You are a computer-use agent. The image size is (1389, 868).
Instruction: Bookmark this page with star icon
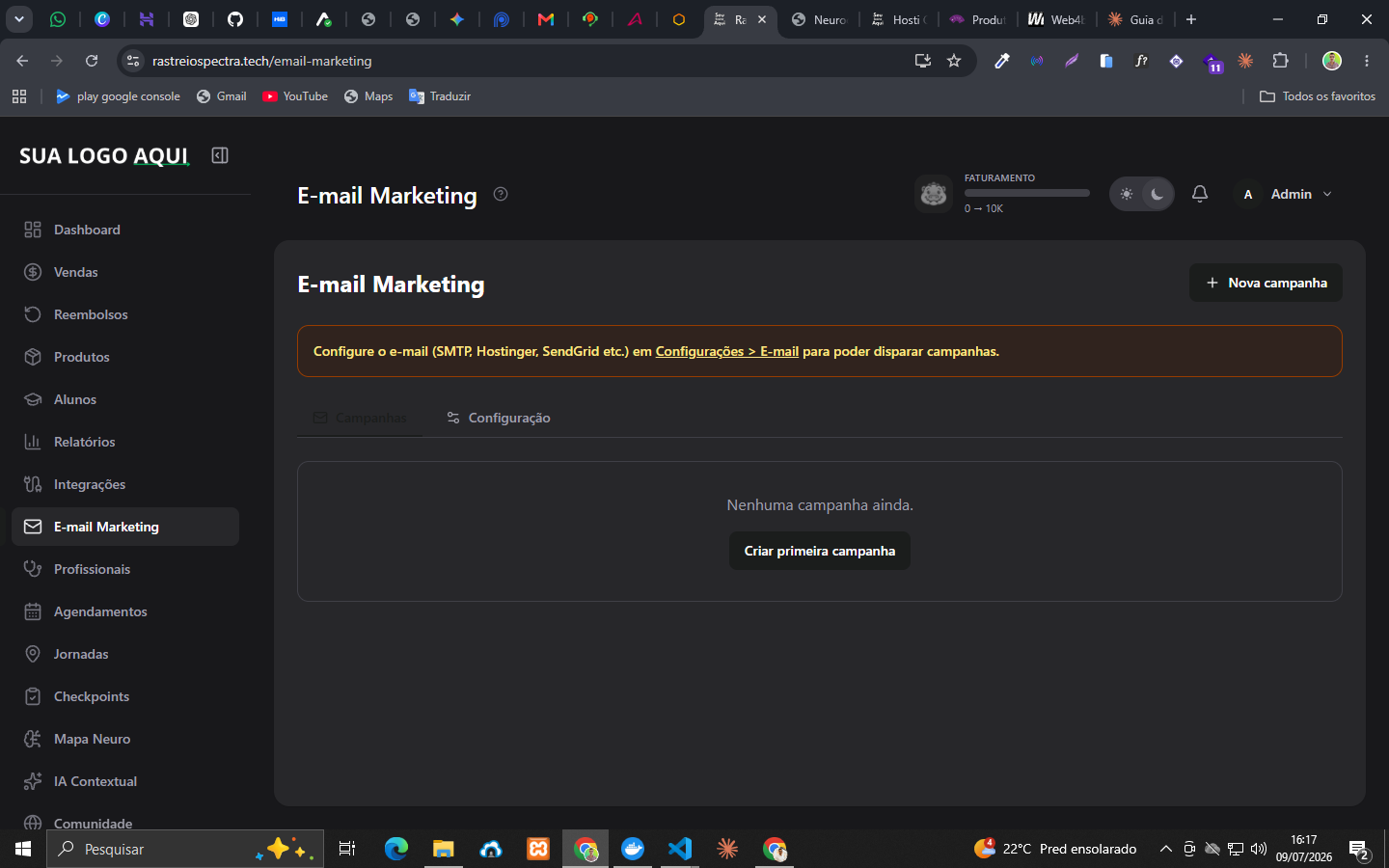pos(954,61)
